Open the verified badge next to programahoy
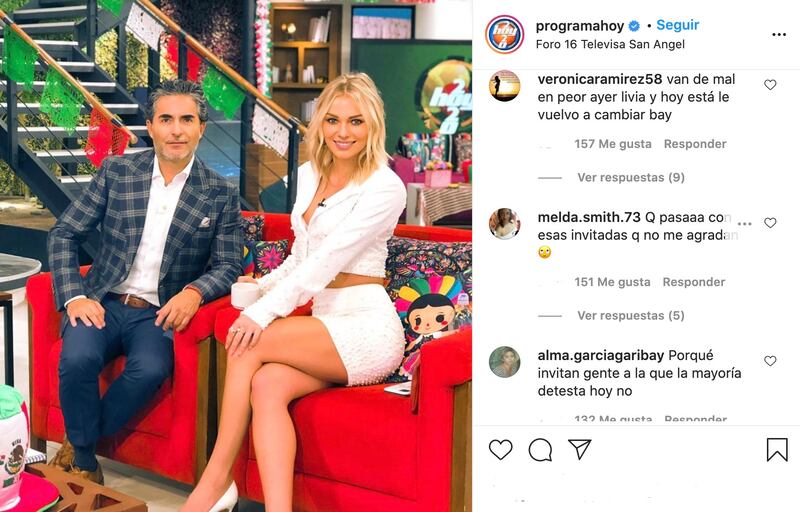Viewport: 800px width, 512px height. pyautogui.click(x=634, y=25)
